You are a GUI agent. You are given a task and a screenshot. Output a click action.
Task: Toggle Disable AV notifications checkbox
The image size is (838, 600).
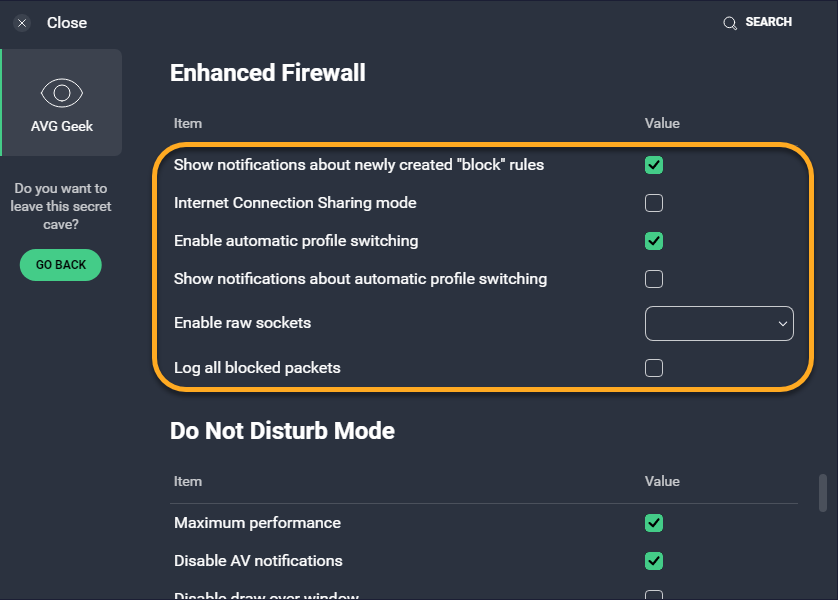tap(654, 561)
